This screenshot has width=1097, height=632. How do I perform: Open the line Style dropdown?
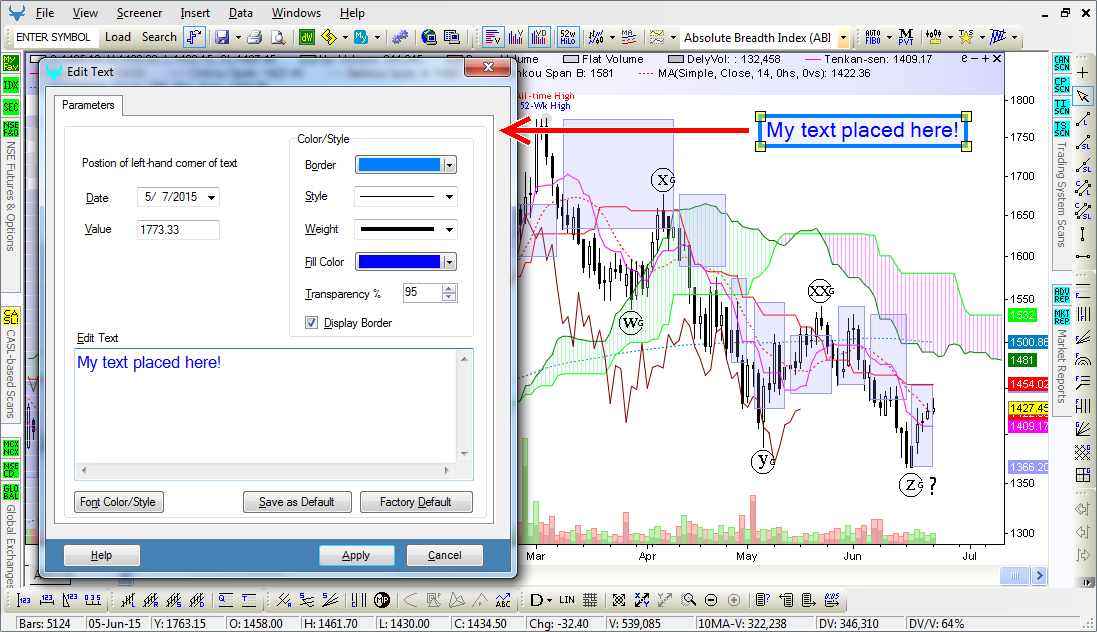449,197
